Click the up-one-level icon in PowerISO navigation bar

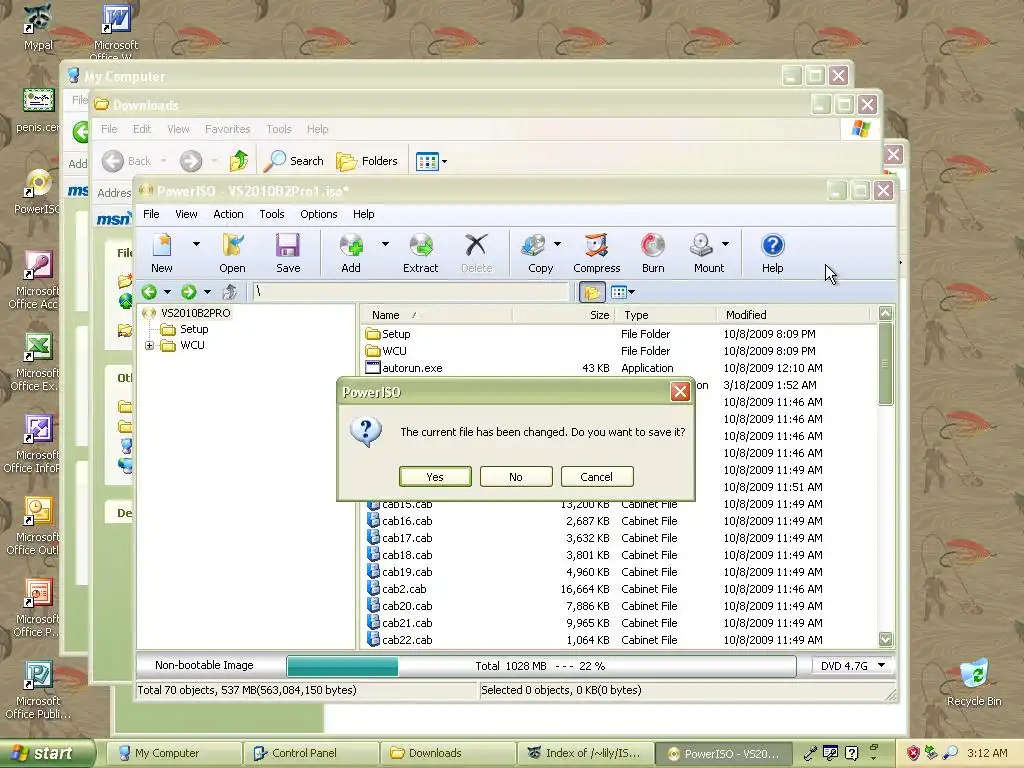tap(229, 292)
